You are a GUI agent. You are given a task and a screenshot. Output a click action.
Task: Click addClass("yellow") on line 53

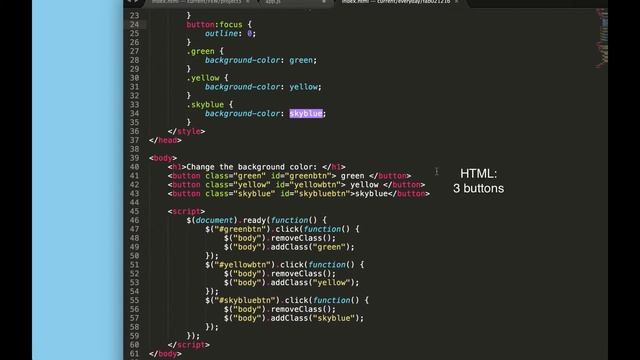(x=313, y=283)
